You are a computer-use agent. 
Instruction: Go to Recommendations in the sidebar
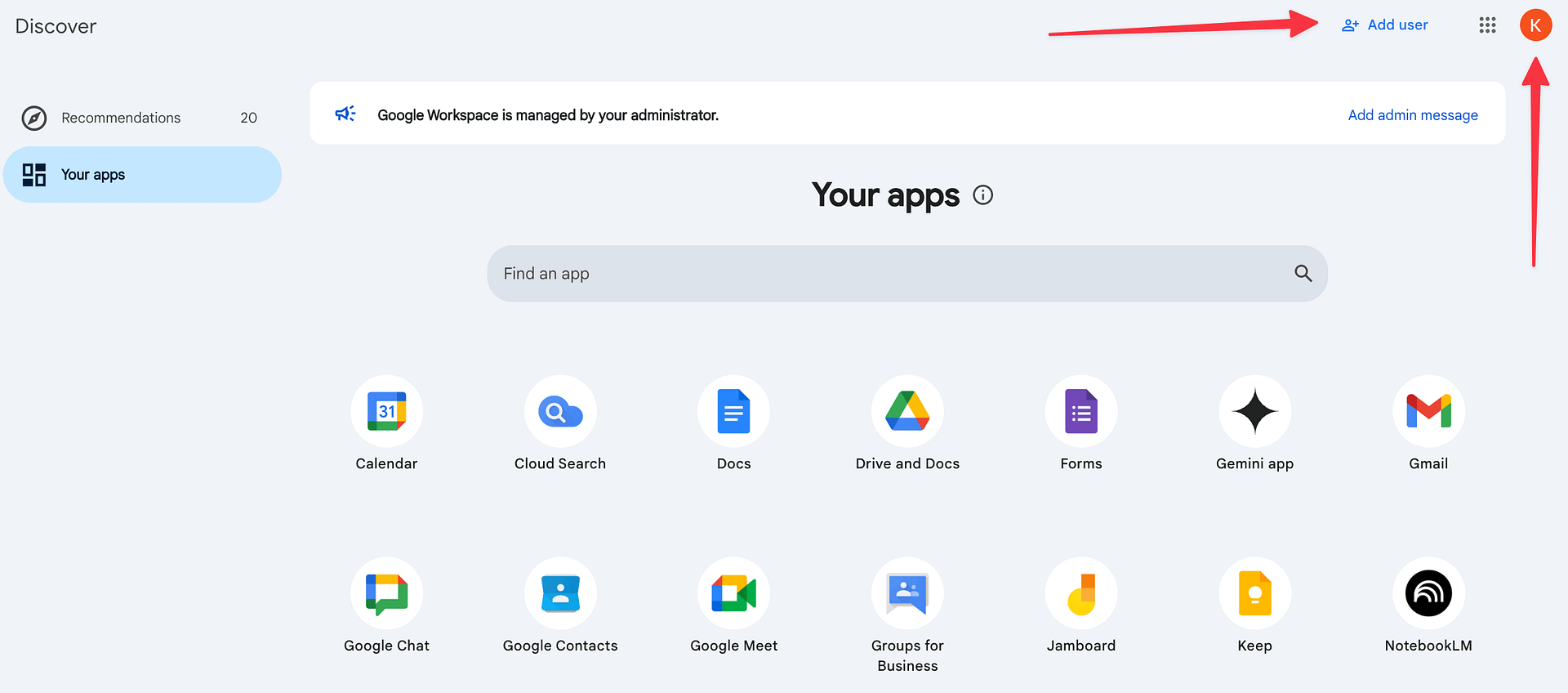point(142,118)
